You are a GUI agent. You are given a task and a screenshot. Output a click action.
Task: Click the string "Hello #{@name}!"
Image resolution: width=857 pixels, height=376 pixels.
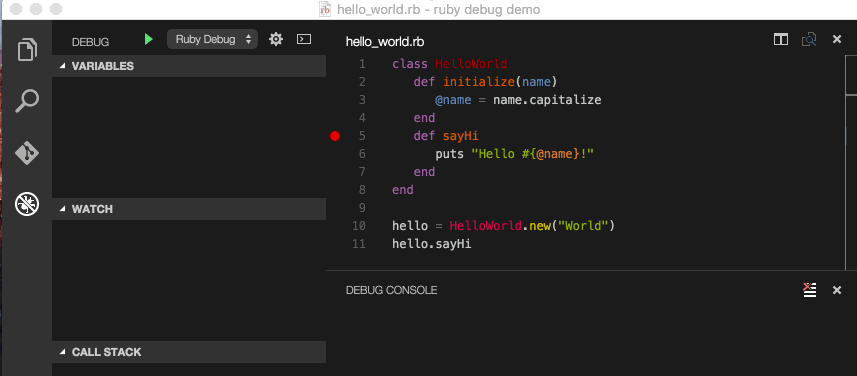pos(533,154)
